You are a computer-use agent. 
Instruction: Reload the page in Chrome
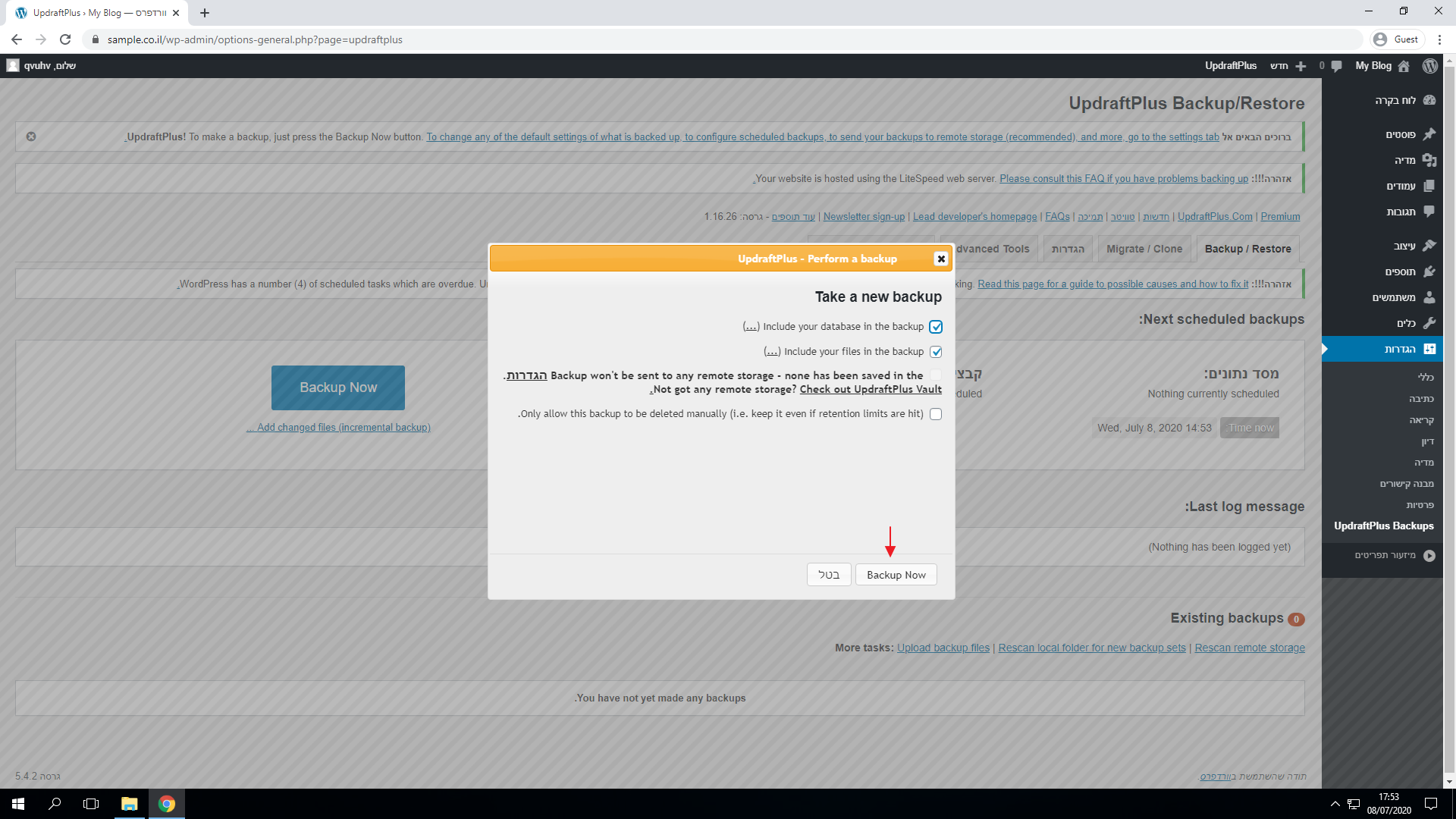click(65, 39)
